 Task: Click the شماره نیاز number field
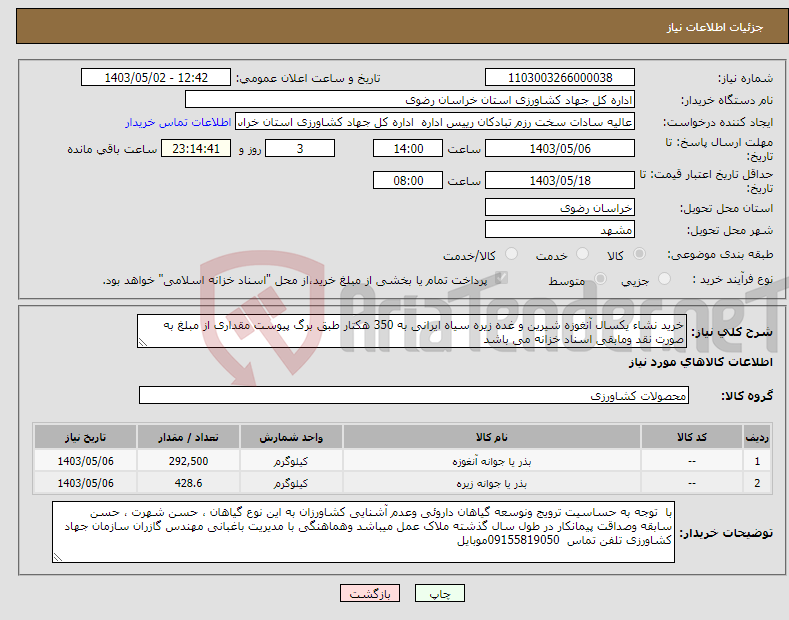pos(560,78)
